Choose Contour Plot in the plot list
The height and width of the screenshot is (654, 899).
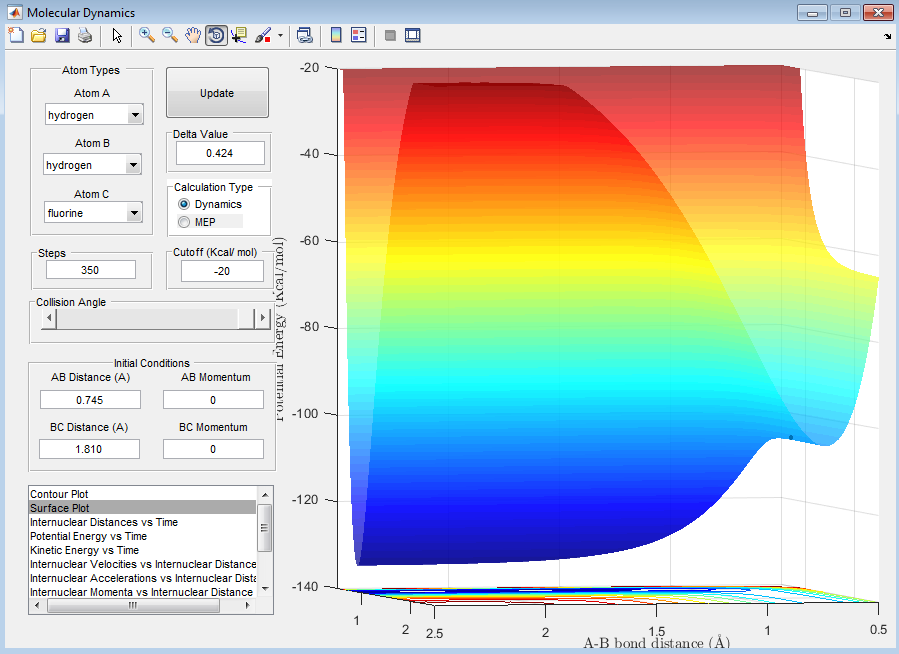pyautogui.click(x=59, y=494)
